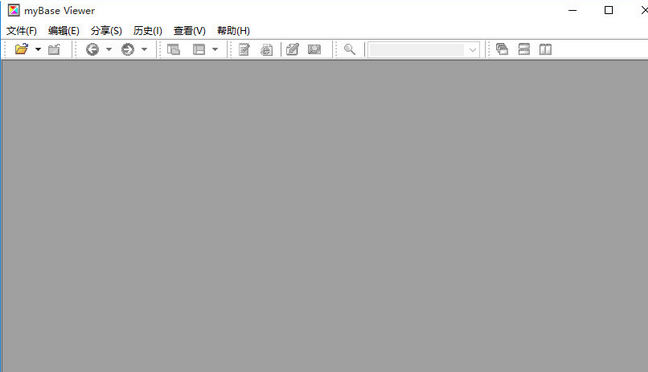Click the print document icon
Screen dimensions: 648x372
[x=267, y=50]
